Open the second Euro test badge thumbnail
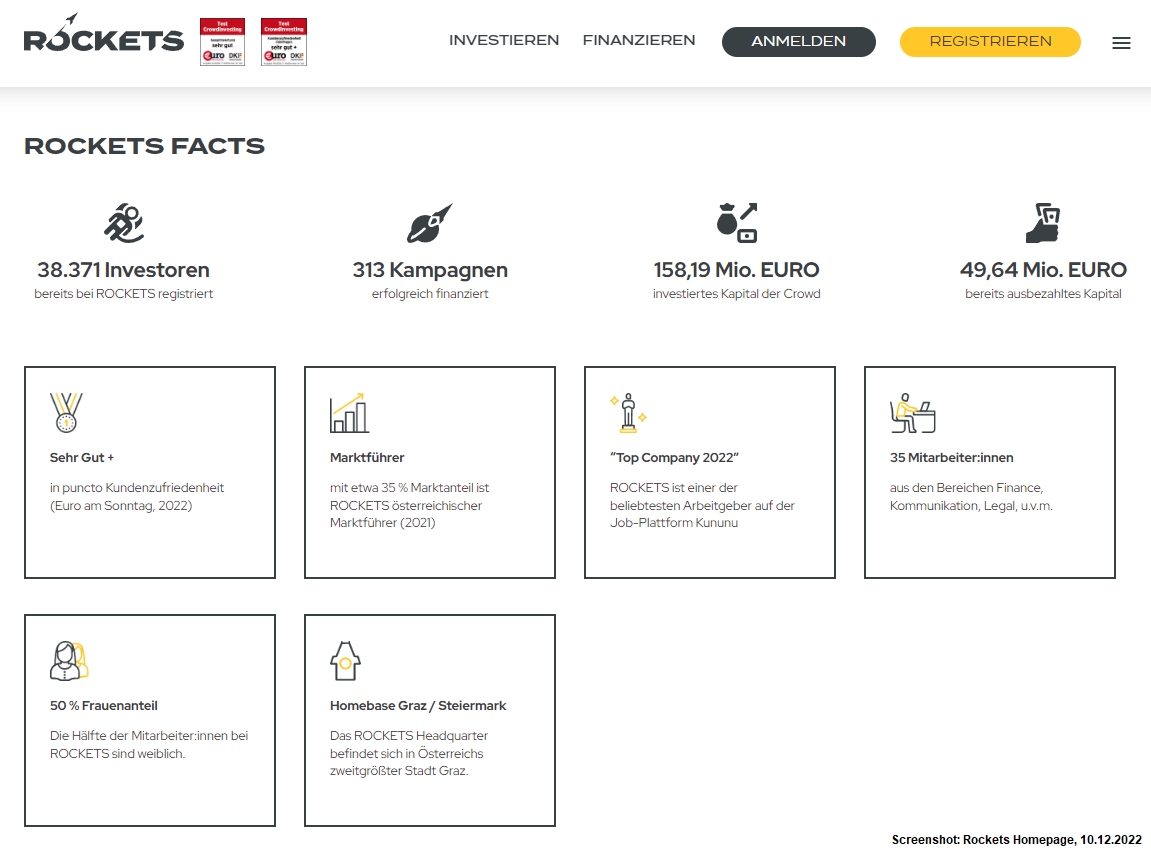This screenshot has width=1151, height=852. [x=284, y=42]
